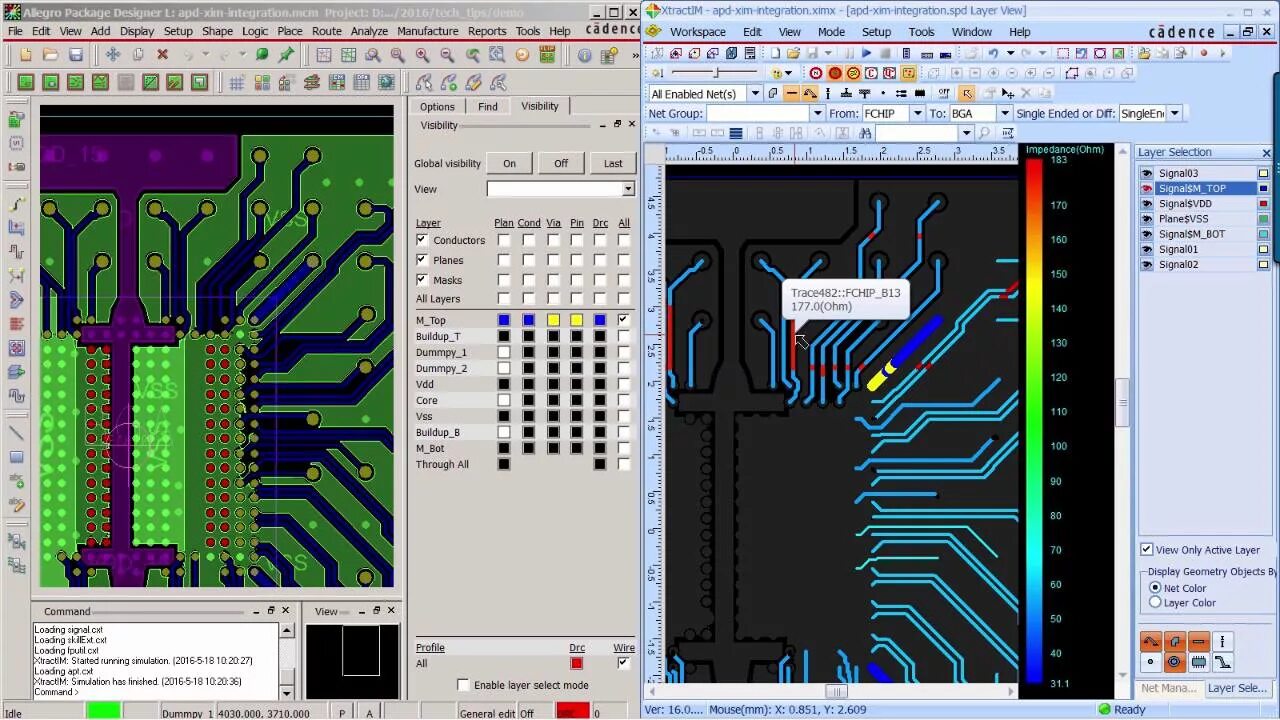Uncheck the M_Top All checkbox
Screen dimensions: 1280x720
coord(624,320)
